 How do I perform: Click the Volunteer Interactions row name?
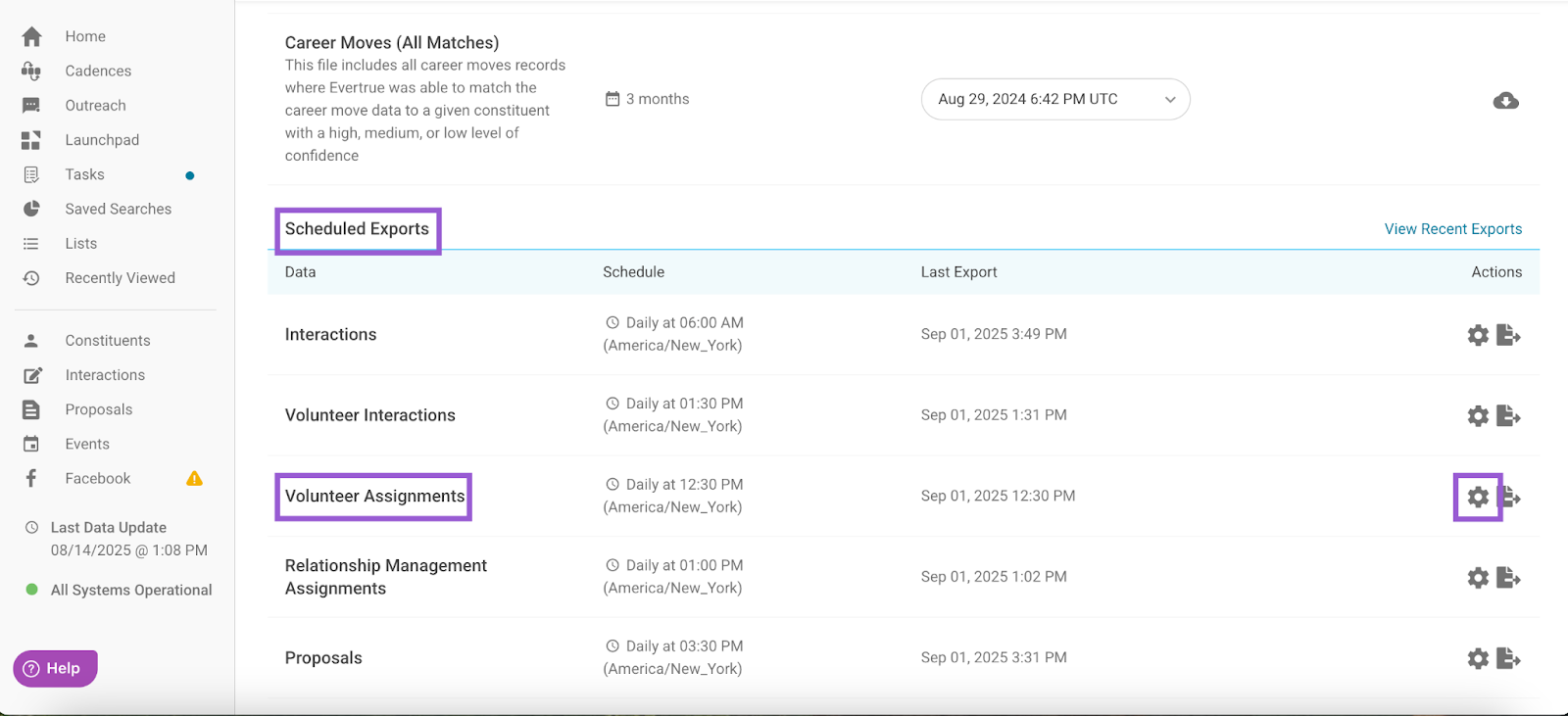click(x=369, y=415)
